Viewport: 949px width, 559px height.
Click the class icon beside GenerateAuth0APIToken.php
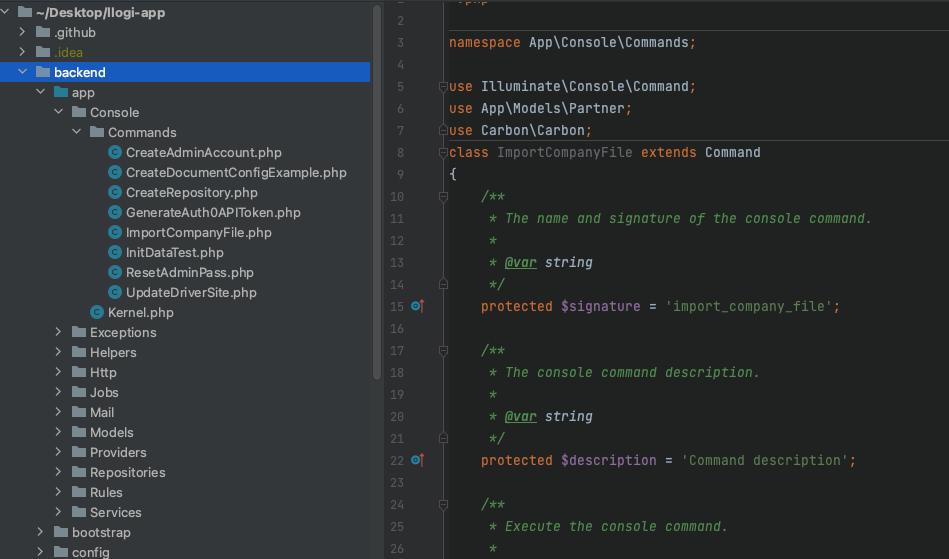point(115,212)
